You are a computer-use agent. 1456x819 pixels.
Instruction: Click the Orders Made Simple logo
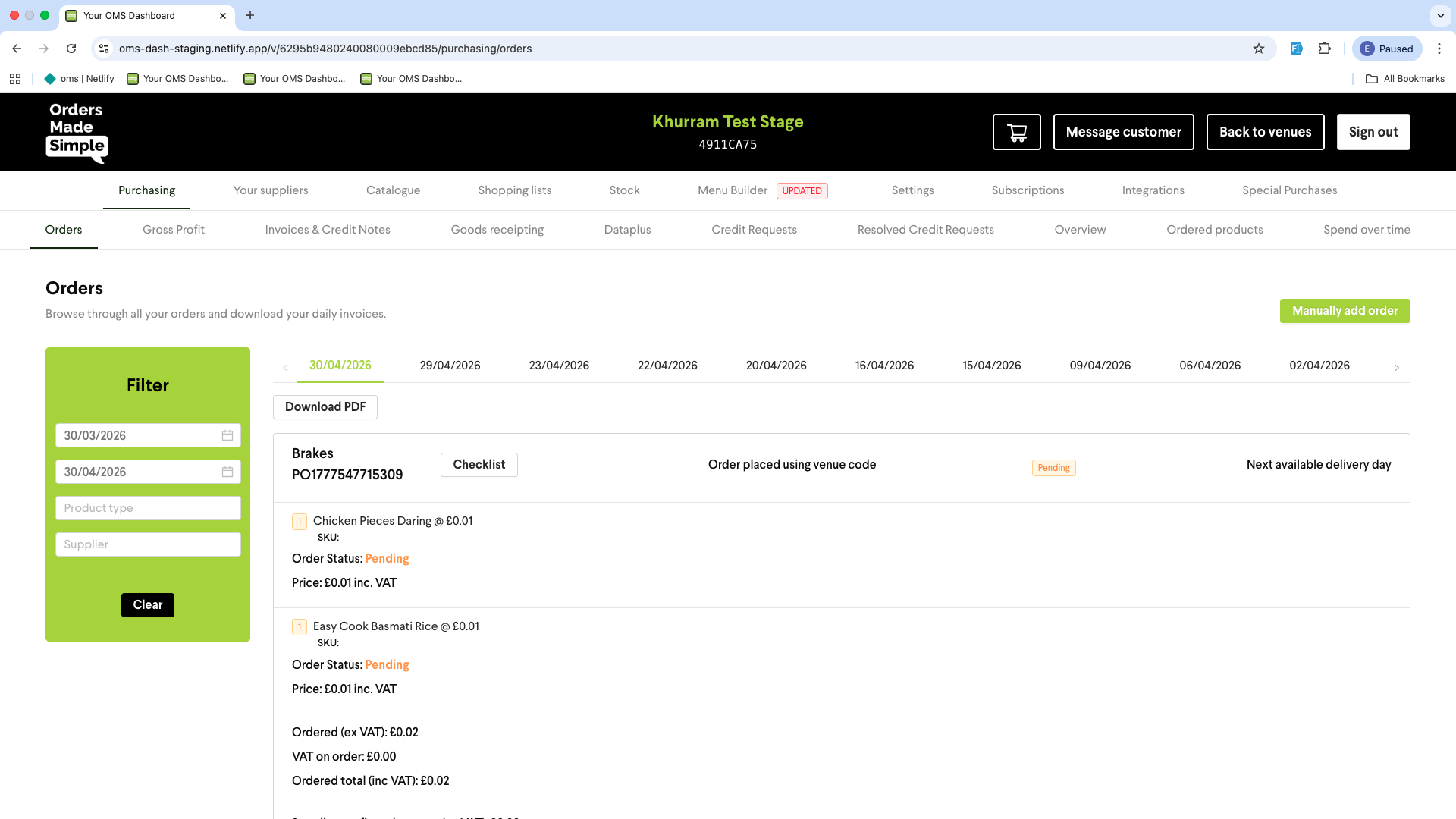(x=77, y=132)
